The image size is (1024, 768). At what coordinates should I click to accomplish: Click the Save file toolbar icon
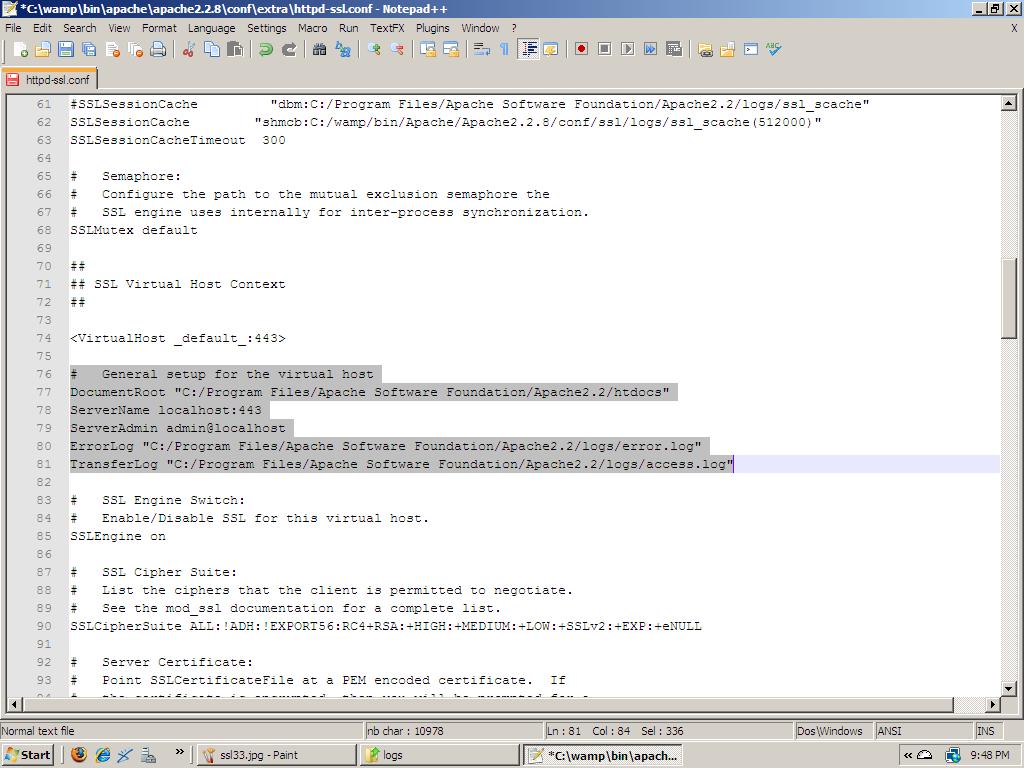pos(66,49)
